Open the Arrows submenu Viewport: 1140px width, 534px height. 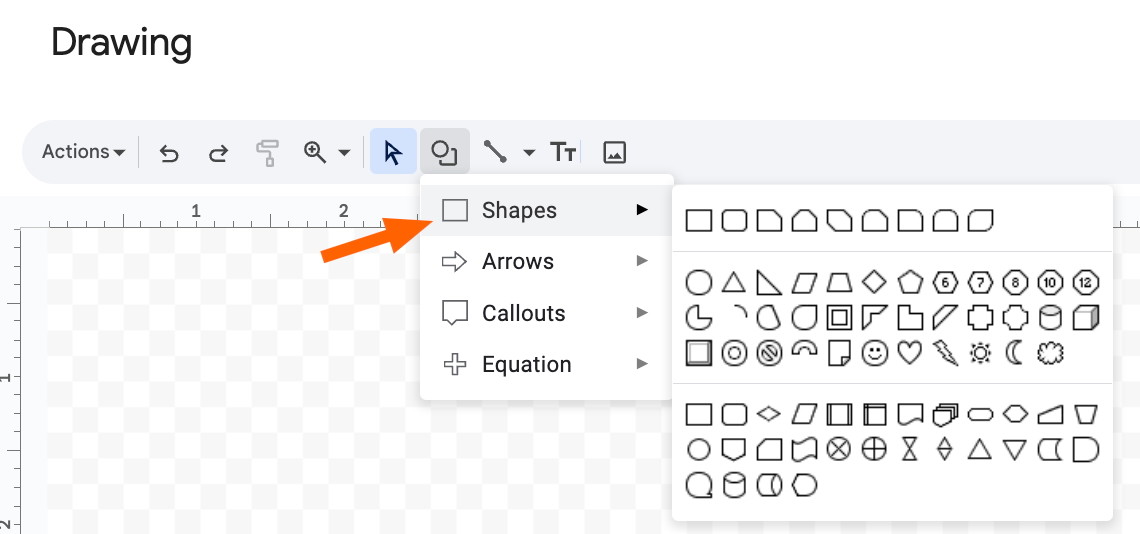pyautogui.click(x=546, y=261)
